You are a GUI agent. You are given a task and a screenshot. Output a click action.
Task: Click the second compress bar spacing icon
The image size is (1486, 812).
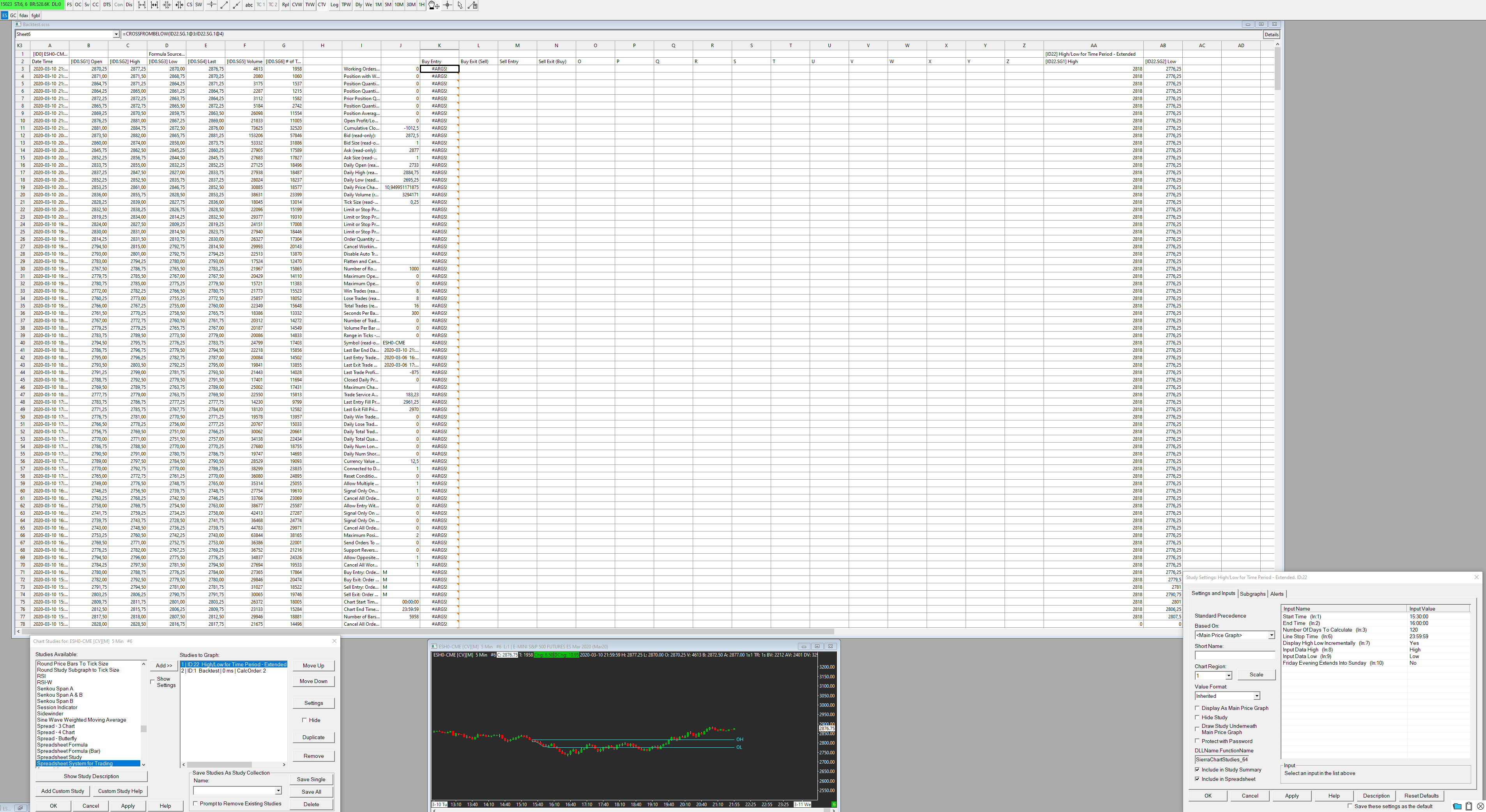pos(179,5)
